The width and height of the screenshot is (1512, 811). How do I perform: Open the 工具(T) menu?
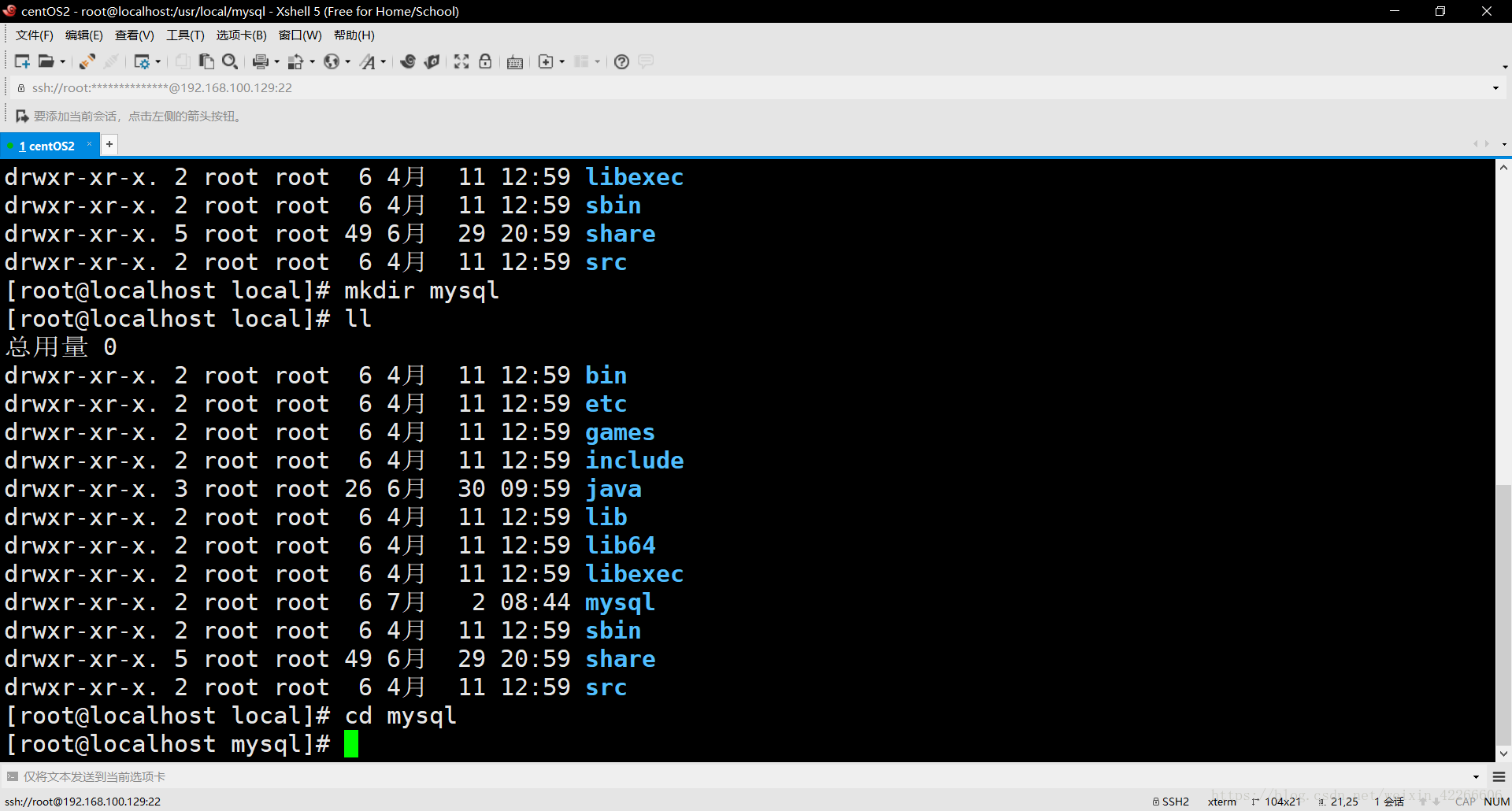pos(185,35)
